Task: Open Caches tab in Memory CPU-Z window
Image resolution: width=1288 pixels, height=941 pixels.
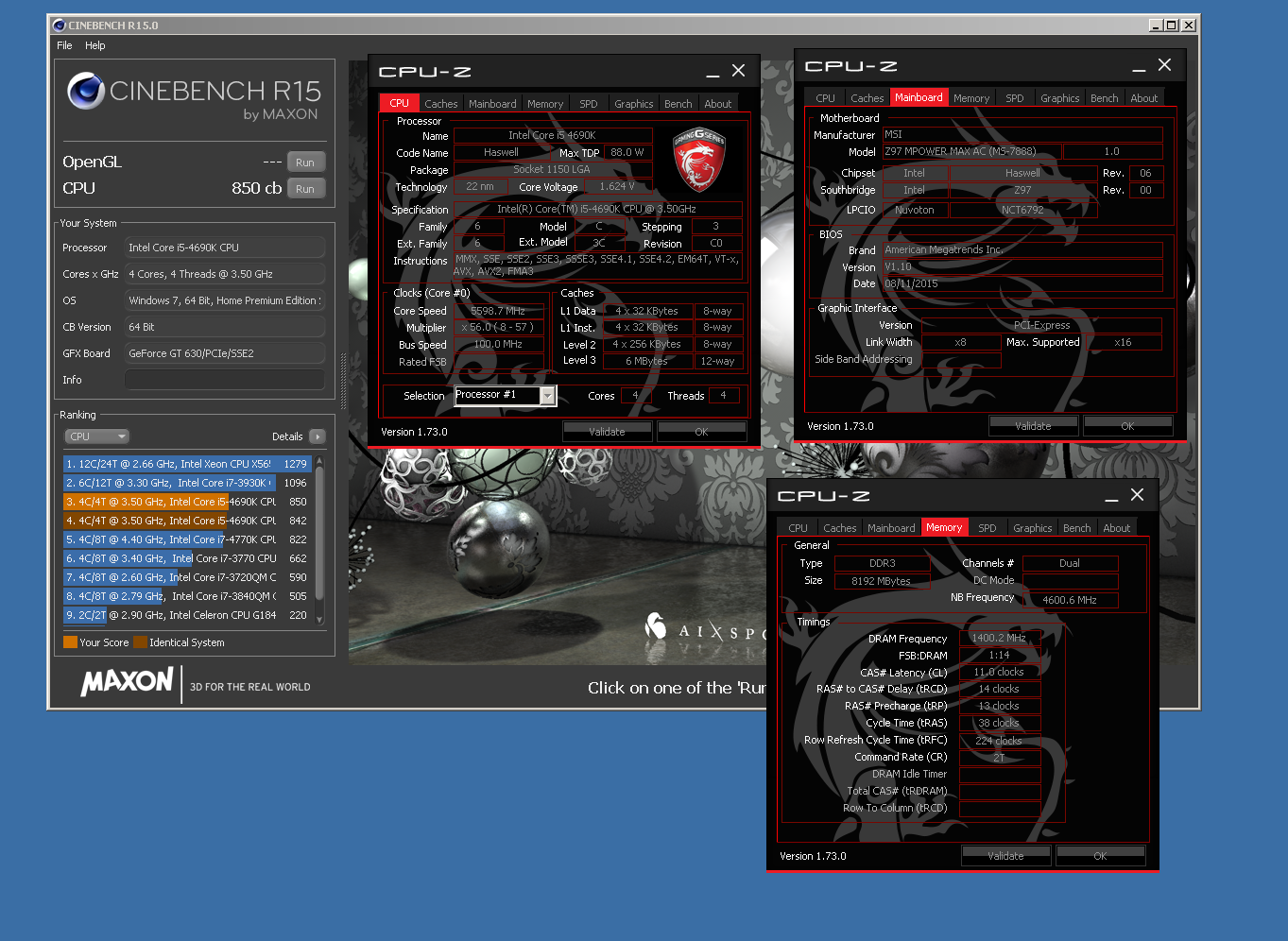Action: pyautogui.click(x=839, y=528)
